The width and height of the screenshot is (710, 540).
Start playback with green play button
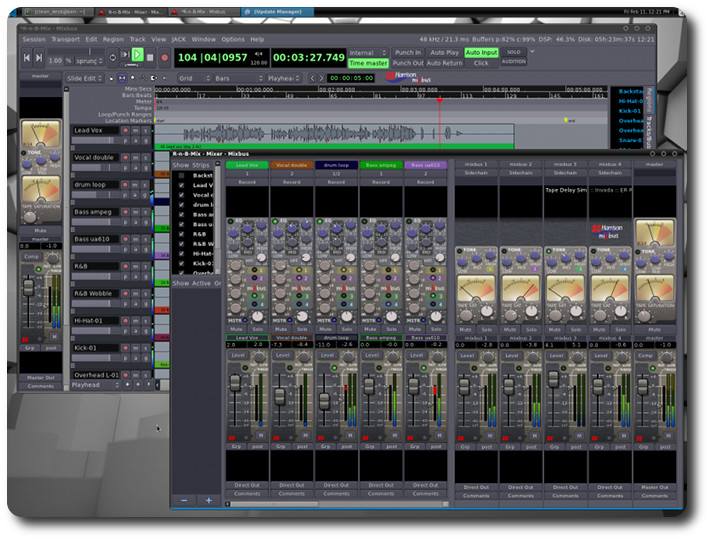(x=138, y=56)
